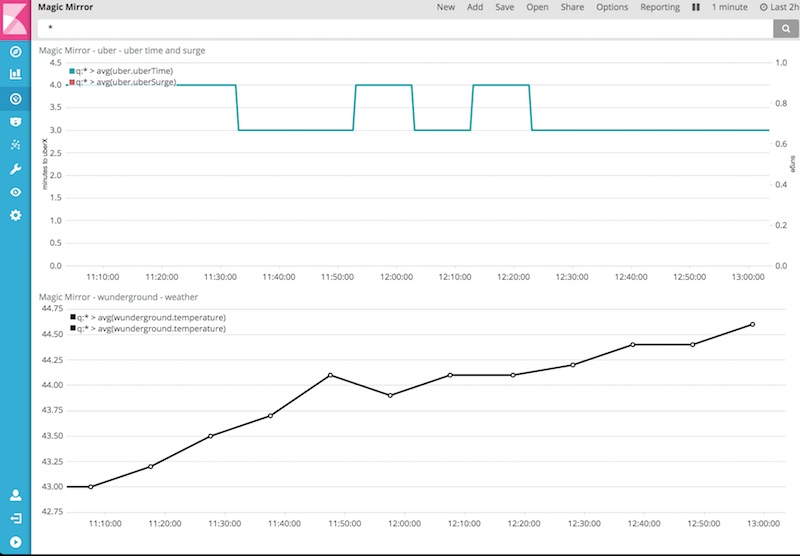Click highest temperature point at end of line
The image size is (800, 556).
click(x=753, y=324)
